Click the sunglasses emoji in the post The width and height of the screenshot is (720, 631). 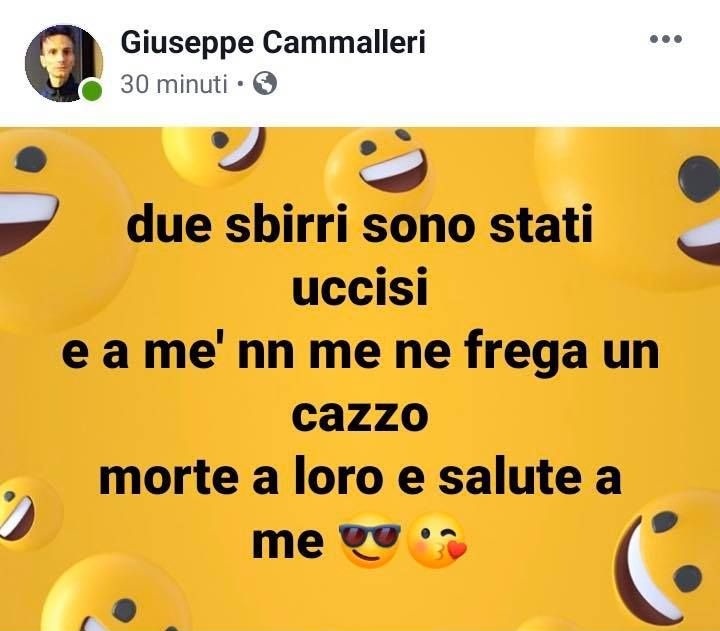(370, 543)
